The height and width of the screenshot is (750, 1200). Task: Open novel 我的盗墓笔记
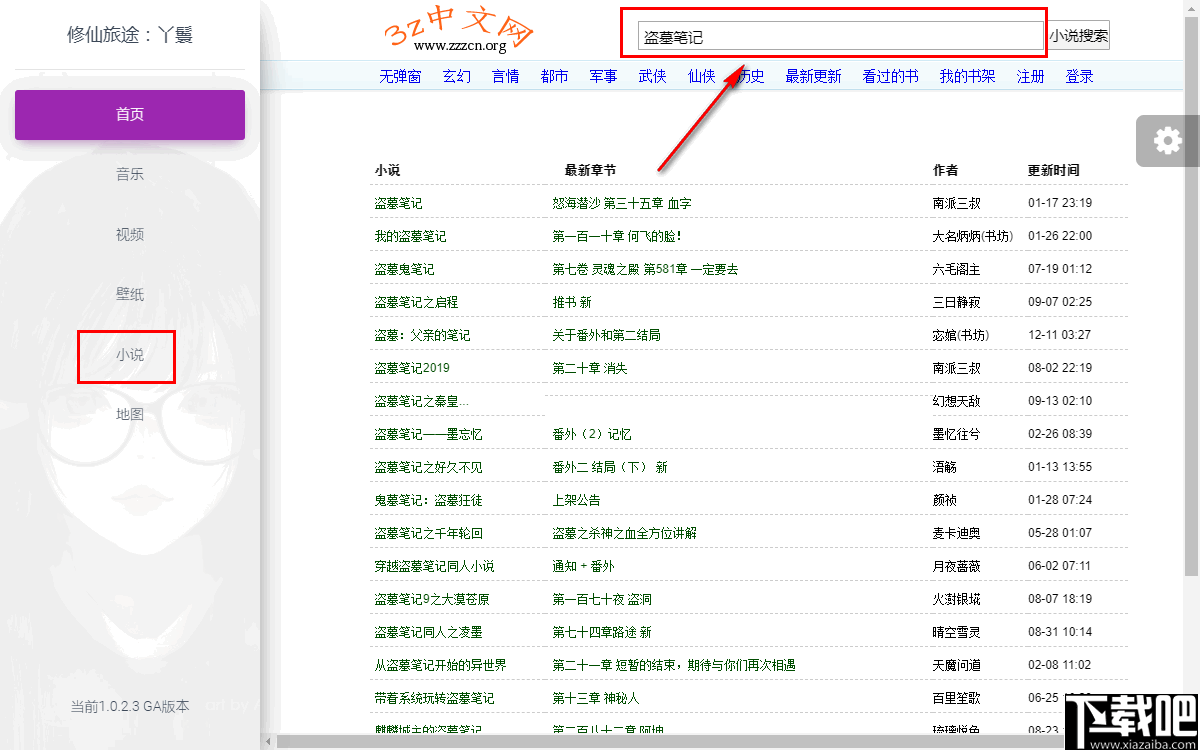click(411, 236)
